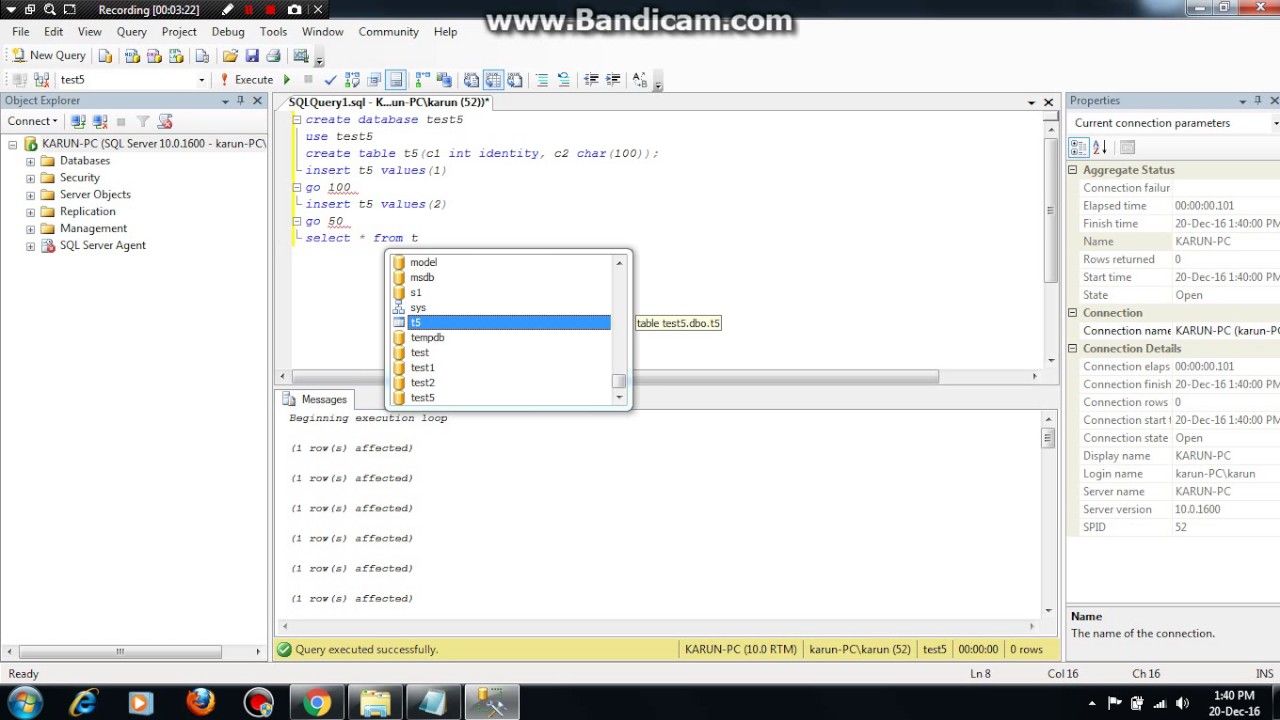
Task: Toggle IntelliSense Enabled
Action: pos(396,80)
